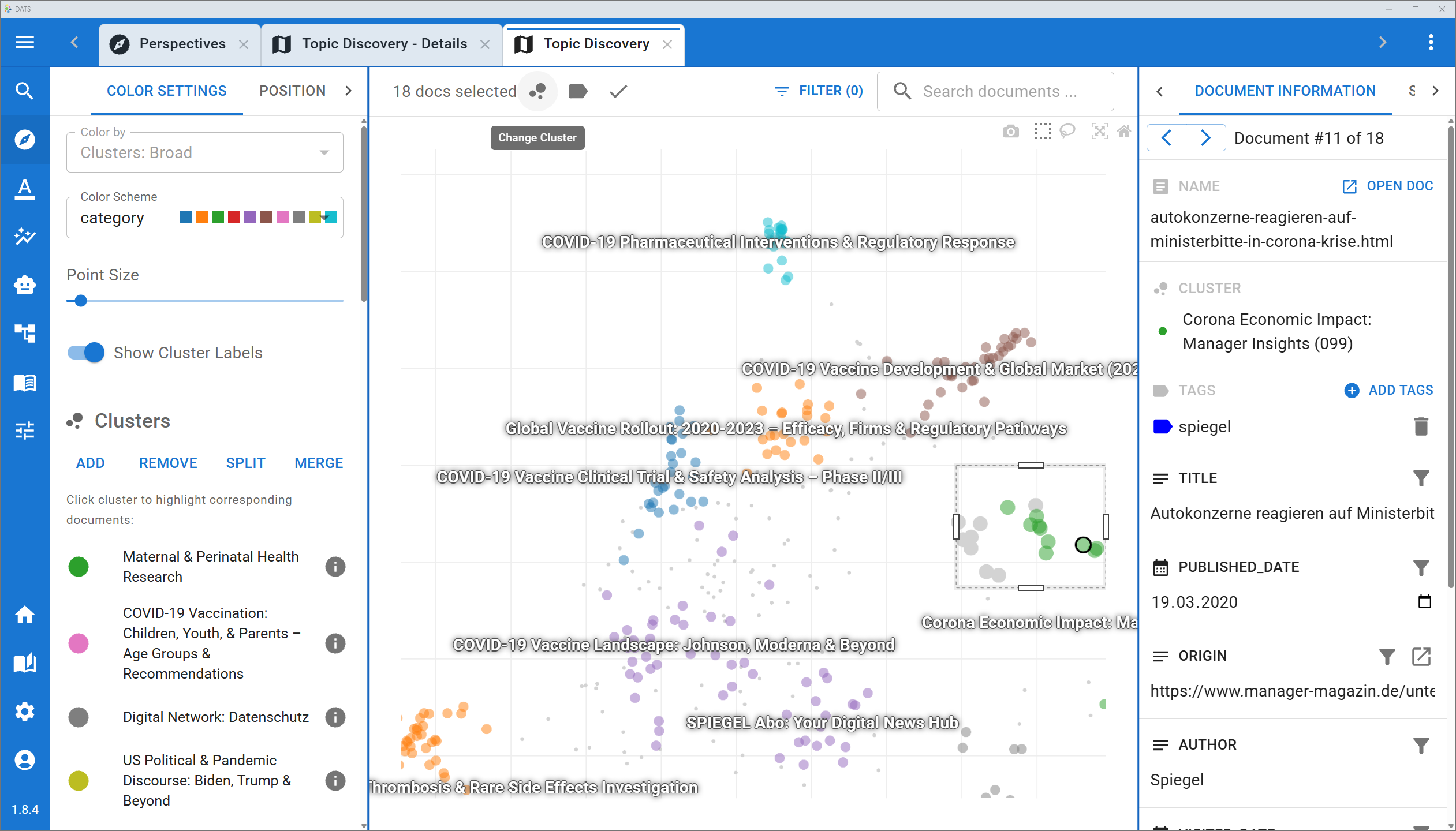This screenshot has width=1456, height=831.
Task: Open the published date calendar picker
Action: pyautogui.click(x=1424, y=602)
